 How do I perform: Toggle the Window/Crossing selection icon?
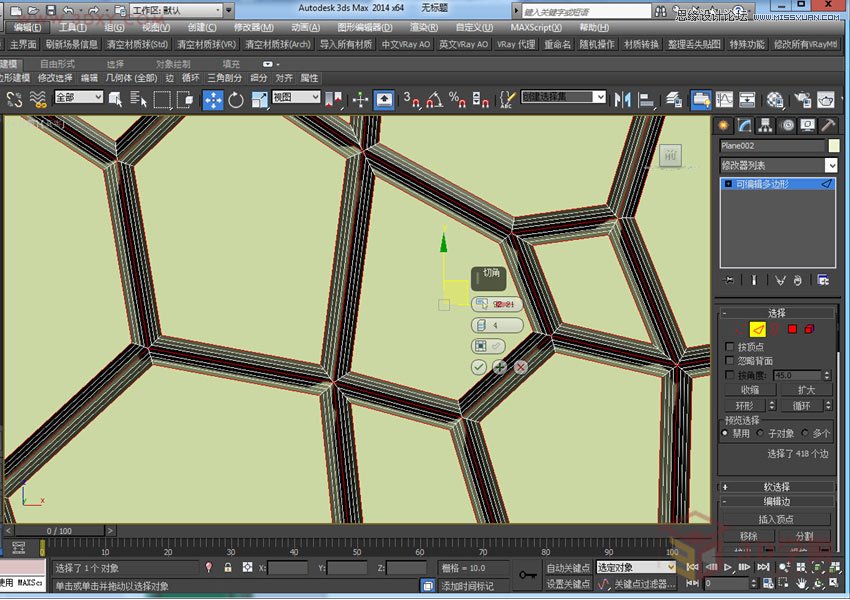pos(185,100)
